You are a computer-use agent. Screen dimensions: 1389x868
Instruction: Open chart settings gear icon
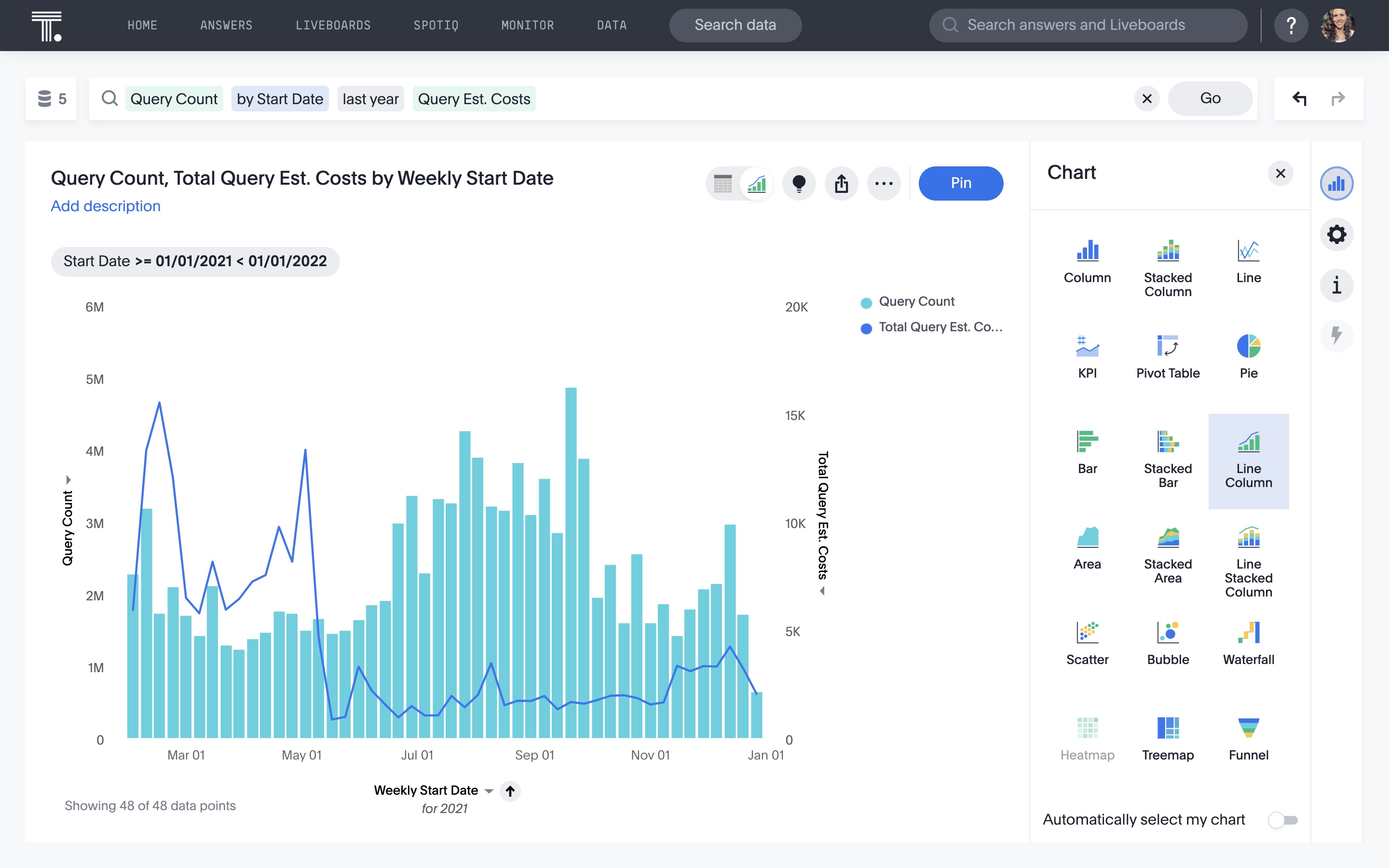pyautogui.click(x=1336, y=234)
